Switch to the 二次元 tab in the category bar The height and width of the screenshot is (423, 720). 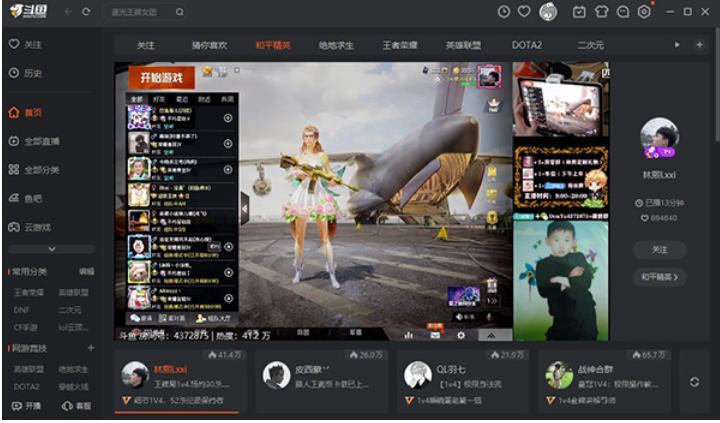591,45
